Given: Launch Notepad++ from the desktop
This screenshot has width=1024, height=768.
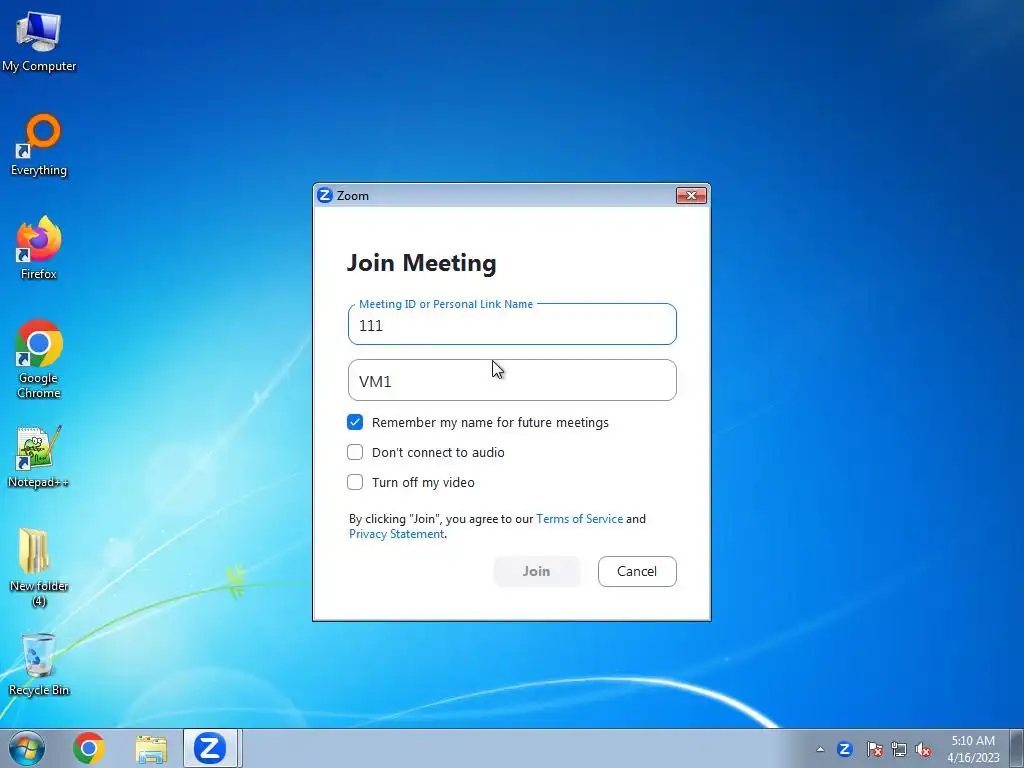Looking at the screenshot, I should click(39, 456).
